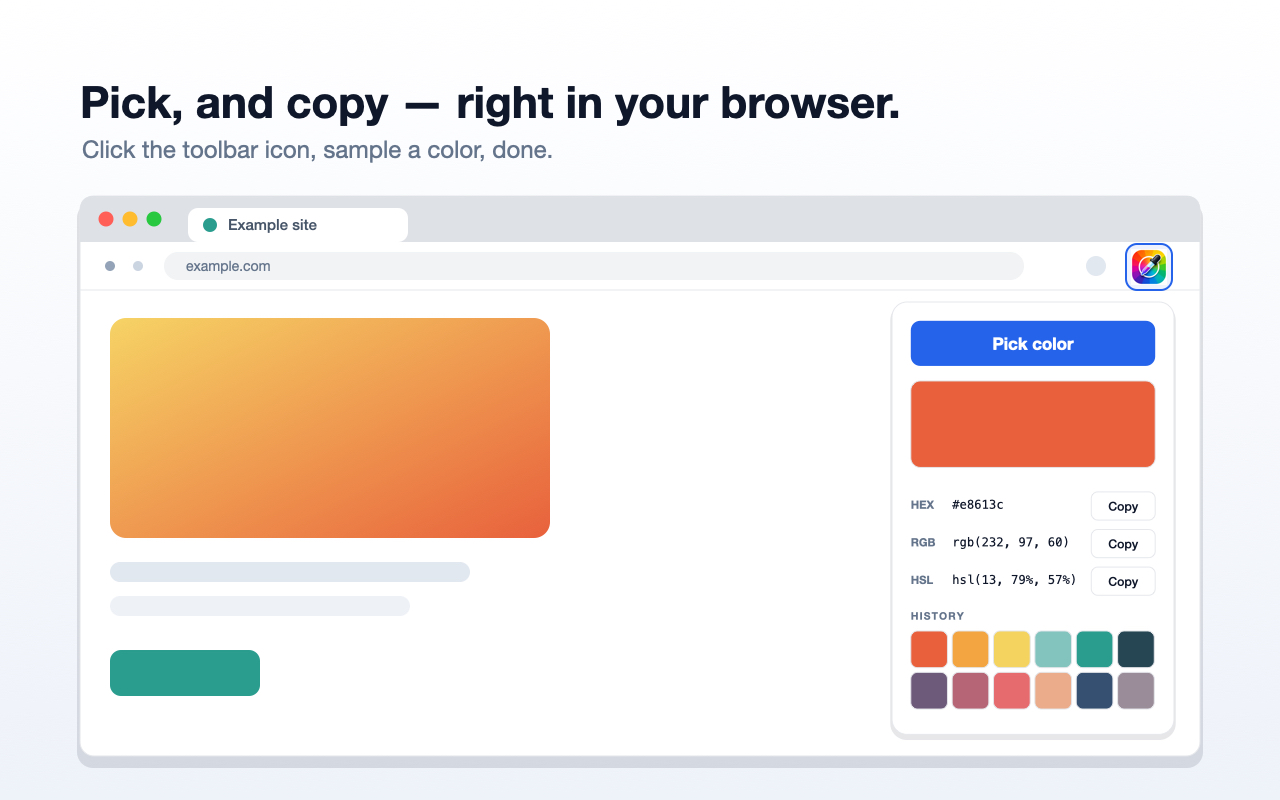
Task: Click the rgb(232, 97, 60) value text
Action: click(1011, 542)
